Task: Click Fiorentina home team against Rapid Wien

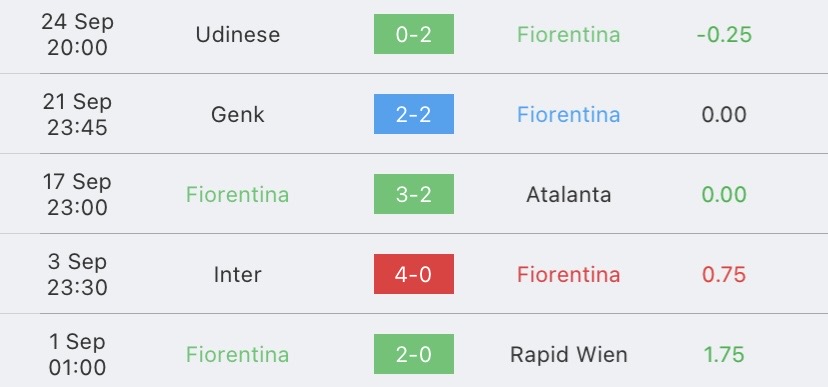Action: click(238, 354)
